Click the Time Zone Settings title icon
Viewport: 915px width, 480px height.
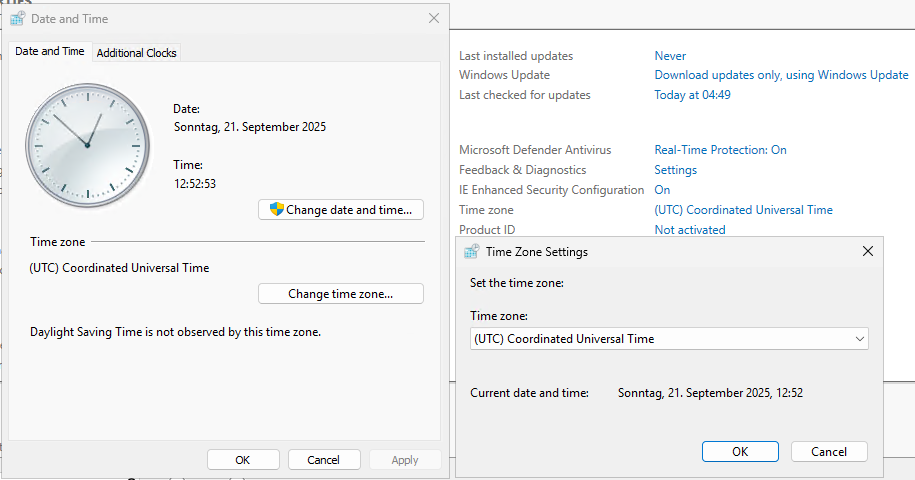pos(471,252)
